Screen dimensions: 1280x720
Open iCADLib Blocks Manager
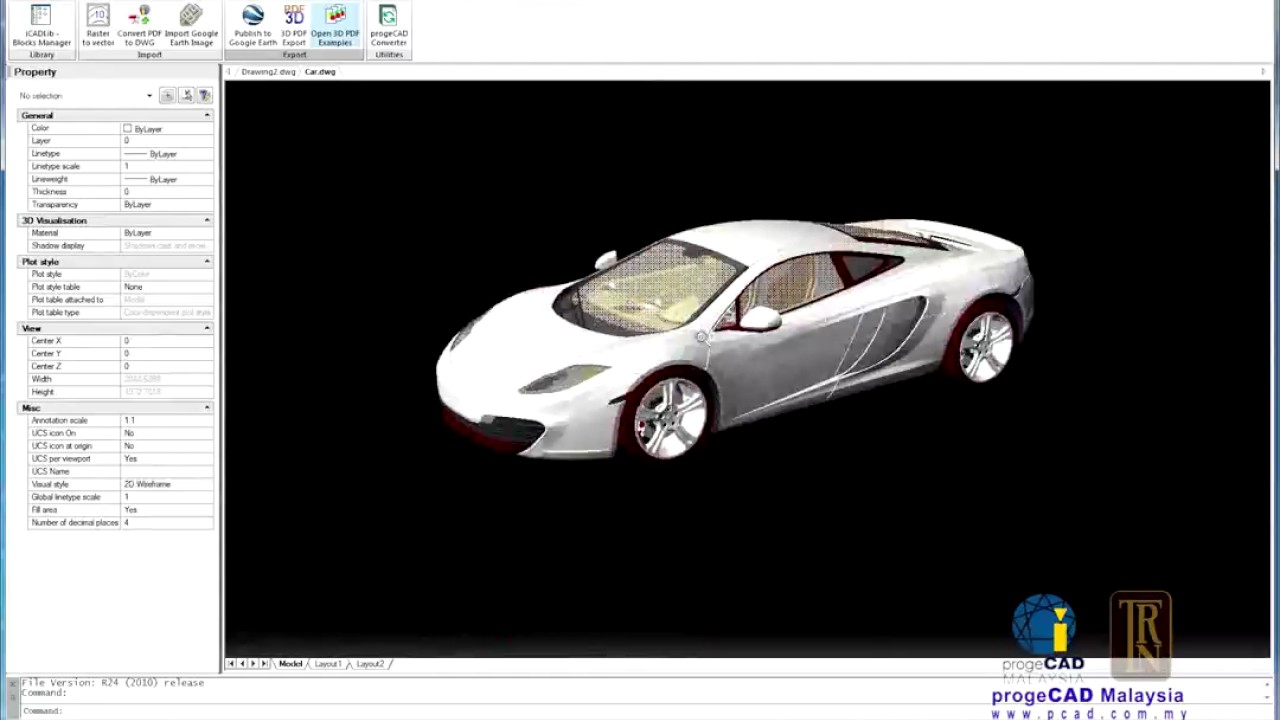point(41,25)
